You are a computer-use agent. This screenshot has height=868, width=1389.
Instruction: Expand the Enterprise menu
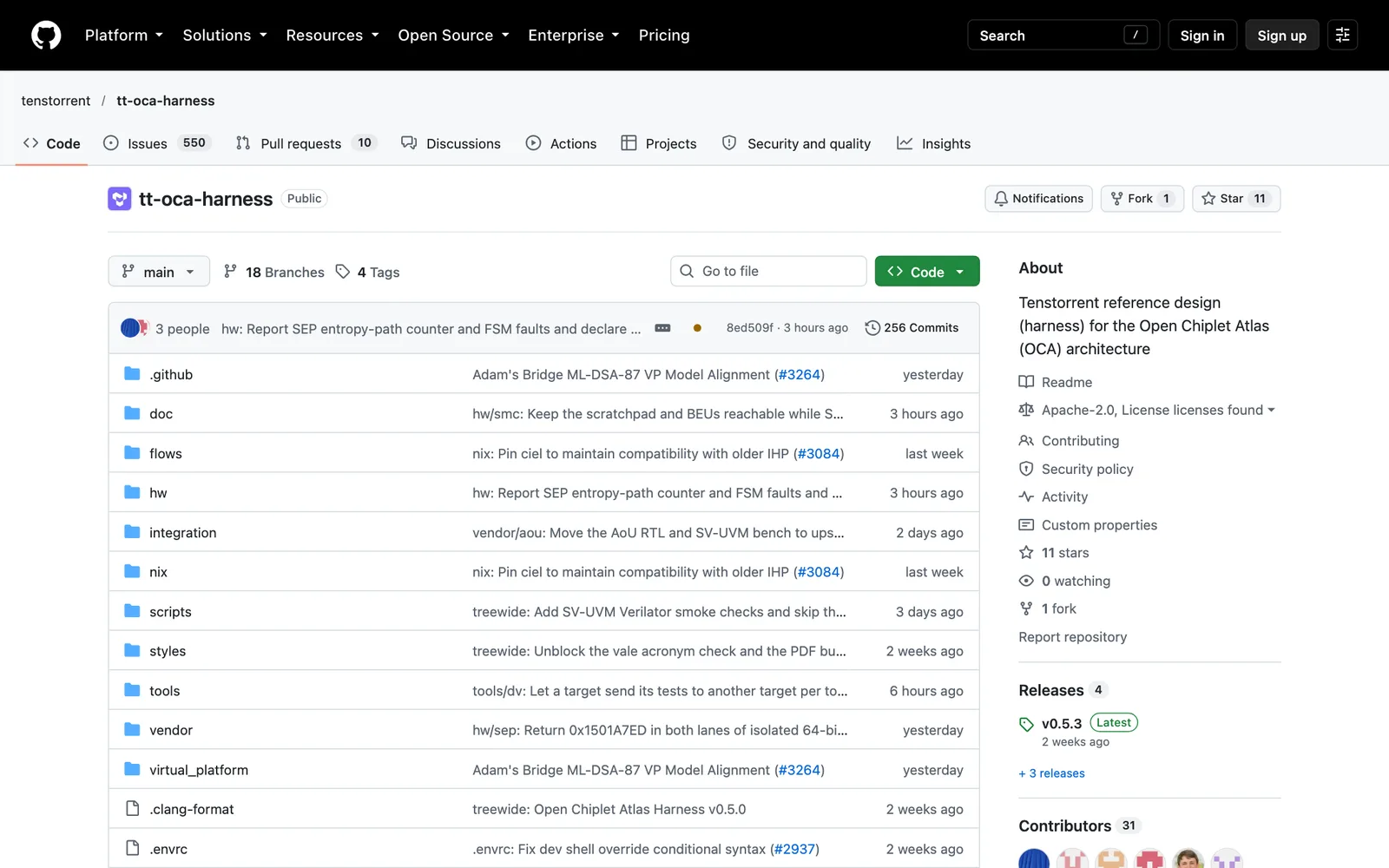(574, 36)
